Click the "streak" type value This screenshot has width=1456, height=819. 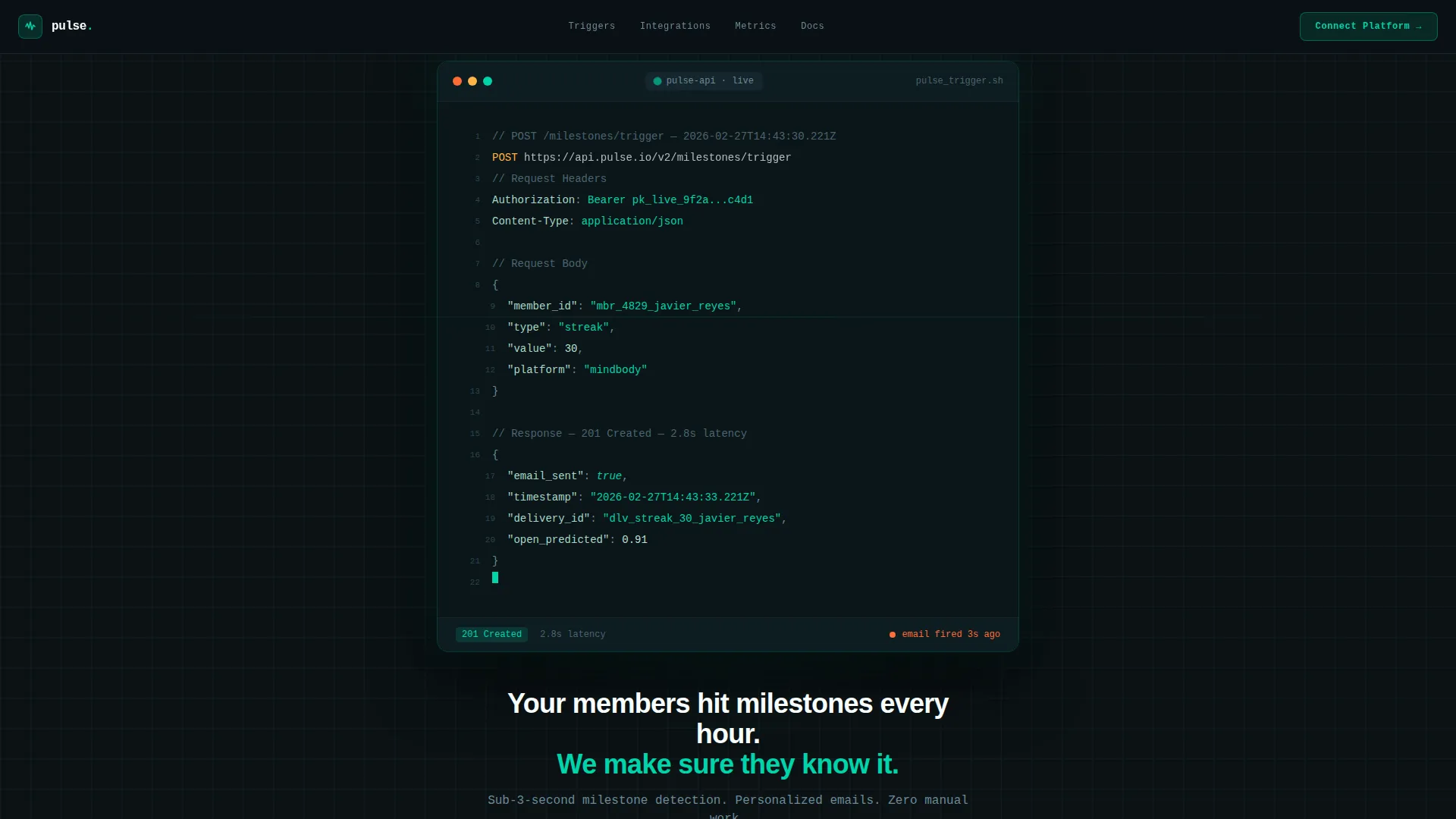(584, 328)
